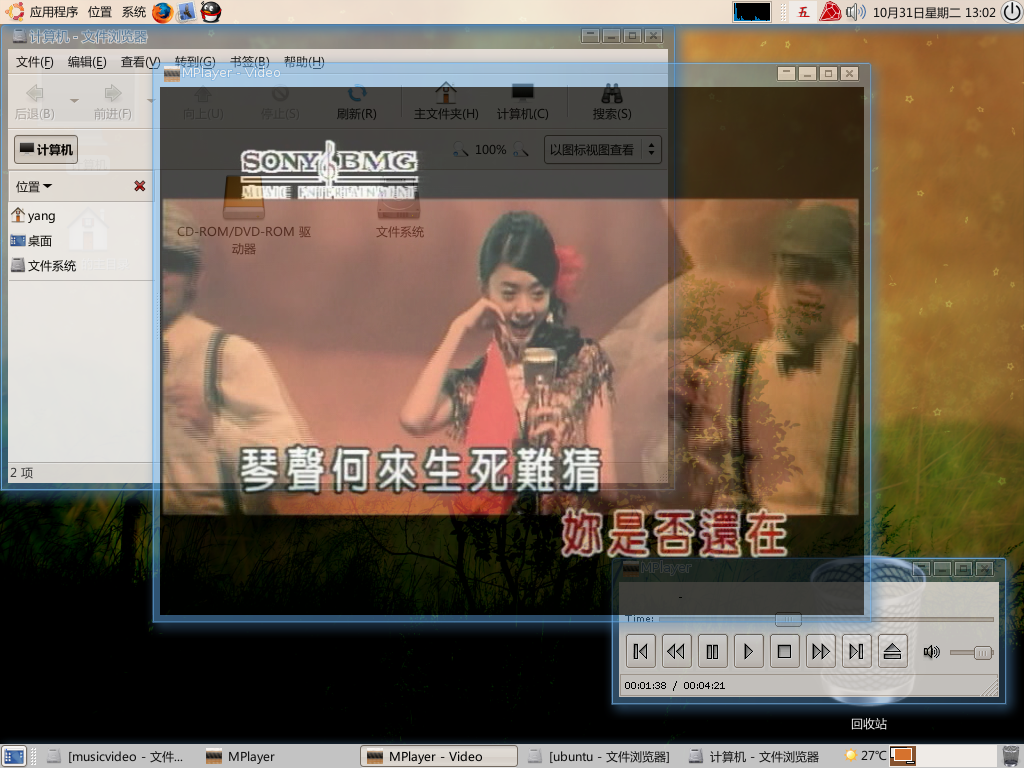Mute via the MPlayer speaker icon
Screen dimensions: 1024x768
[x=931, y=652]
